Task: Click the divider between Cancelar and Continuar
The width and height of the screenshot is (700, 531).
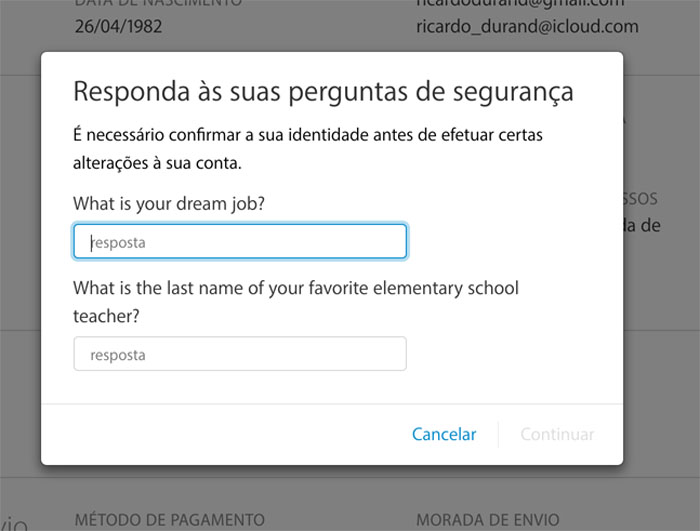Action: pos(498,434)
